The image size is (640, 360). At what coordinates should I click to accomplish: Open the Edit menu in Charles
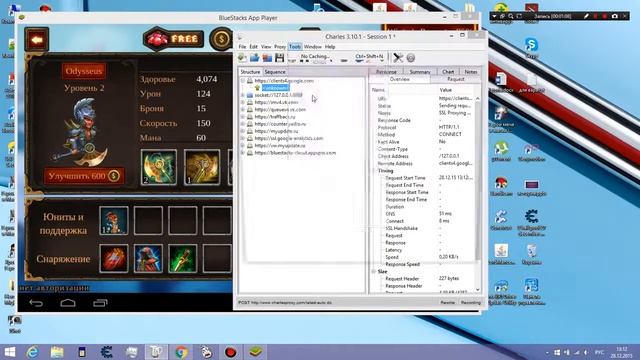[x=253, y=47]
